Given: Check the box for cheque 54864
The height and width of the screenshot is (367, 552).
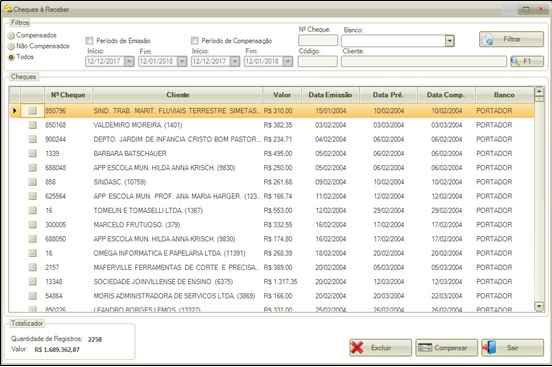Looking at the screenshot, I should 32,296.
